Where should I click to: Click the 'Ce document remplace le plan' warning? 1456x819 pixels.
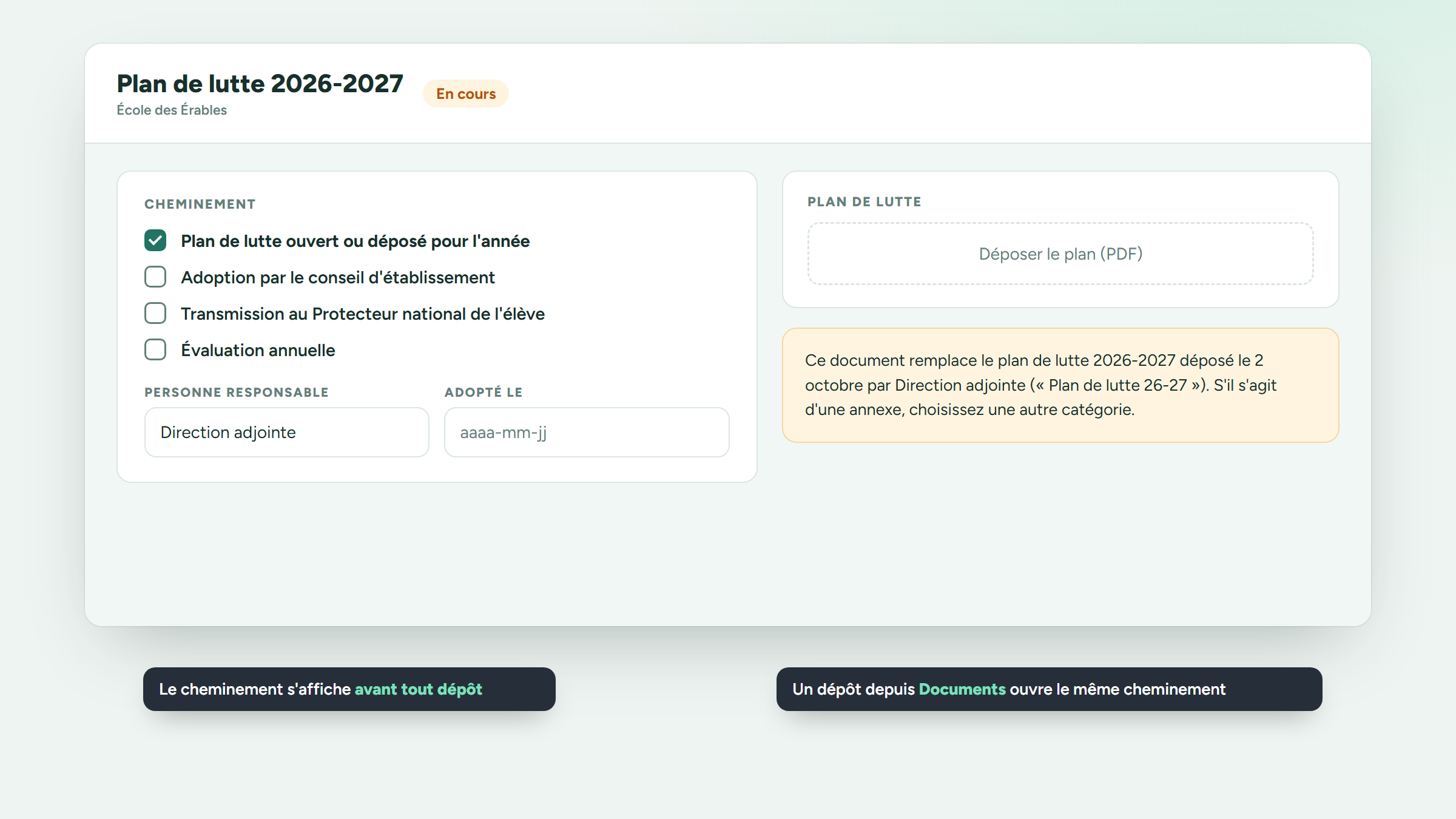click(x=1060, y=385)
